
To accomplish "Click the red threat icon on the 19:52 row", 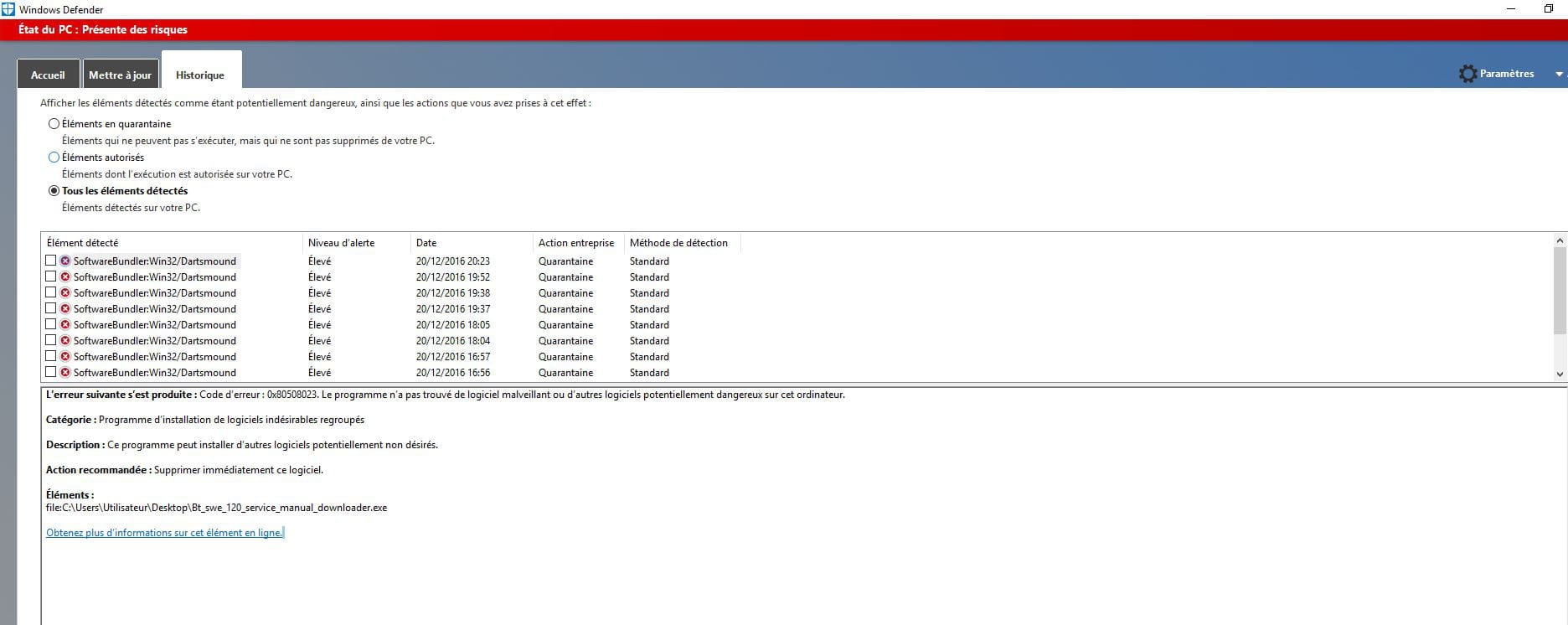I will click(x=65, y=276).
